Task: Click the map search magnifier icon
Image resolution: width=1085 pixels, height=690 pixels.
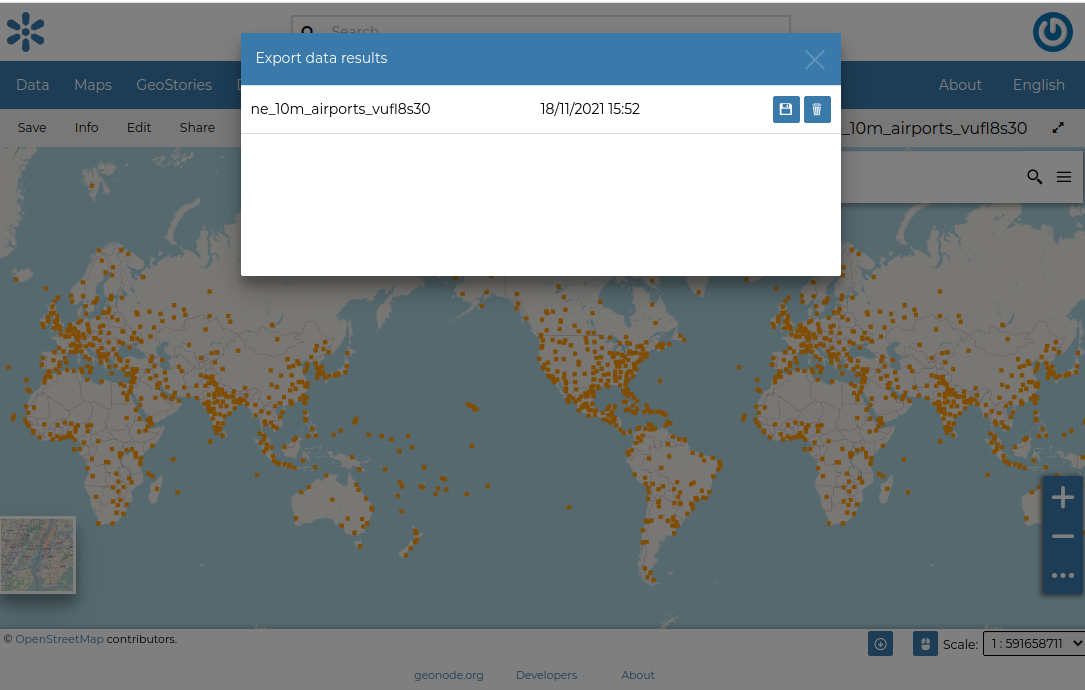Action: [x=1035, y=177]
